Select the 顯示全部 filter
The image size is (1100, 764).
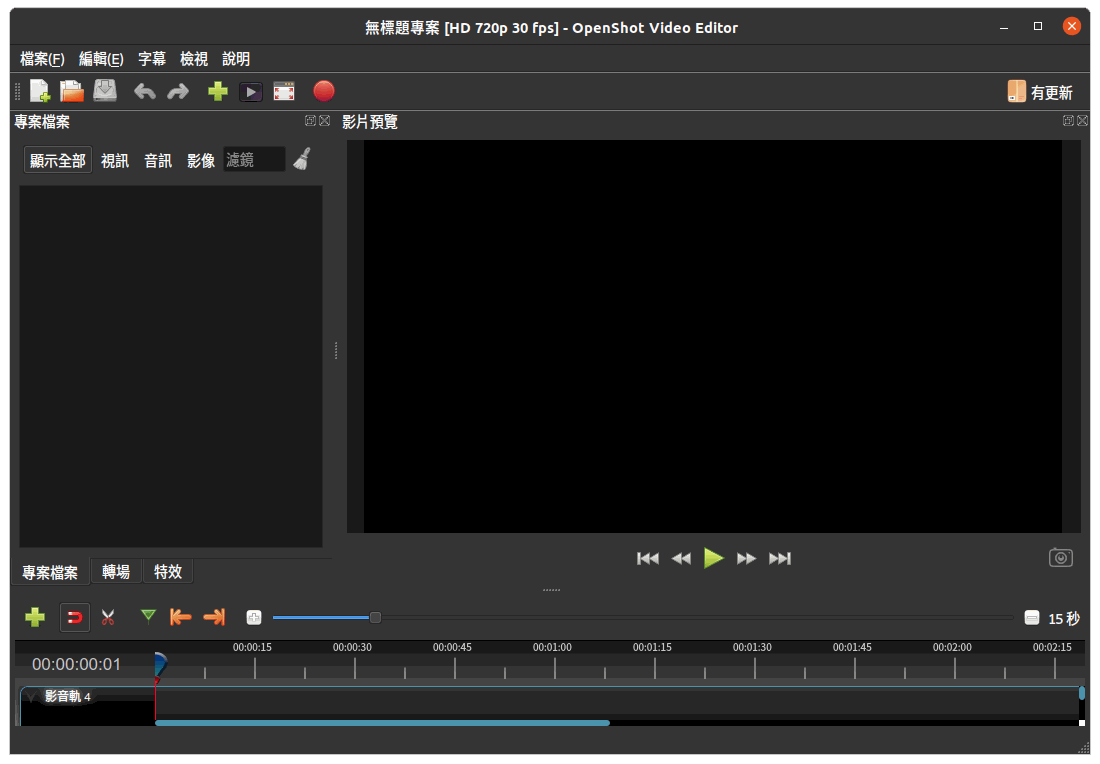(58, 161)
